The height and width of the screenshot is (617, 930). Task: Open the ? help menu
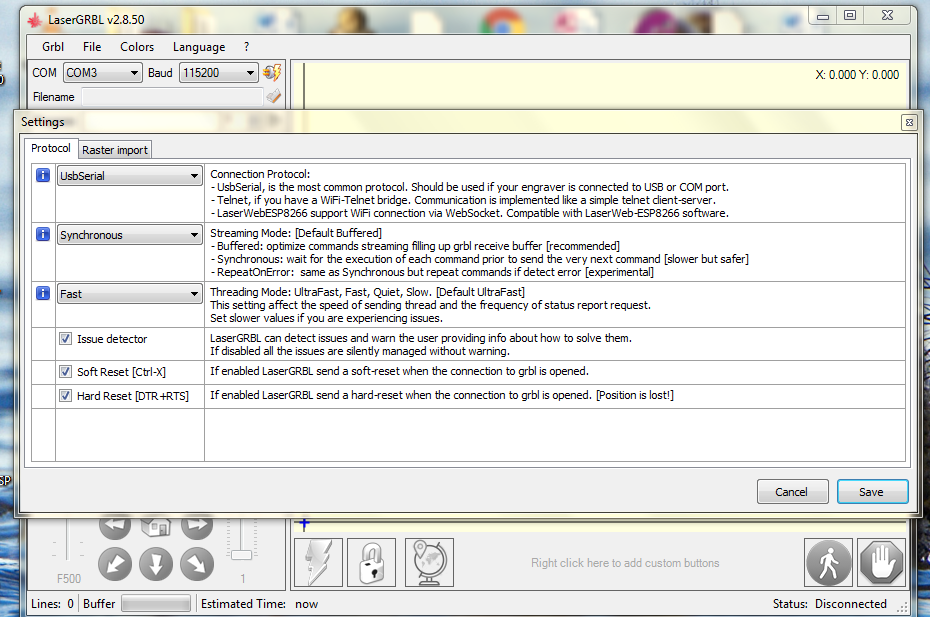[x=246, y=47]
